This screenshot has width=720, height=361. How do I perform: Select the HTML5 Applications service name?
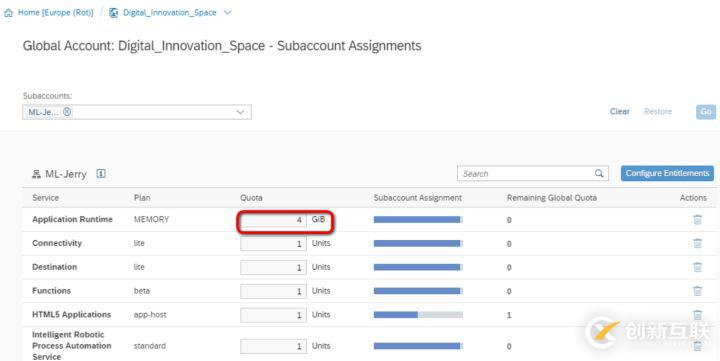72,315
